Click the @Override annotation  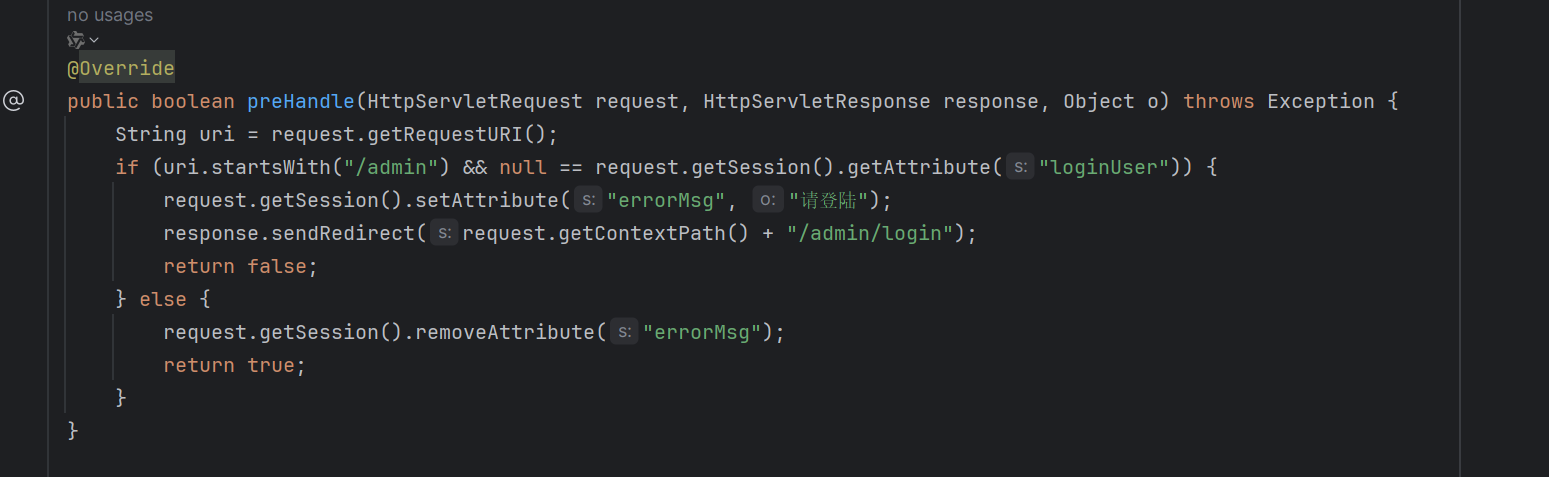click(121, 69)
